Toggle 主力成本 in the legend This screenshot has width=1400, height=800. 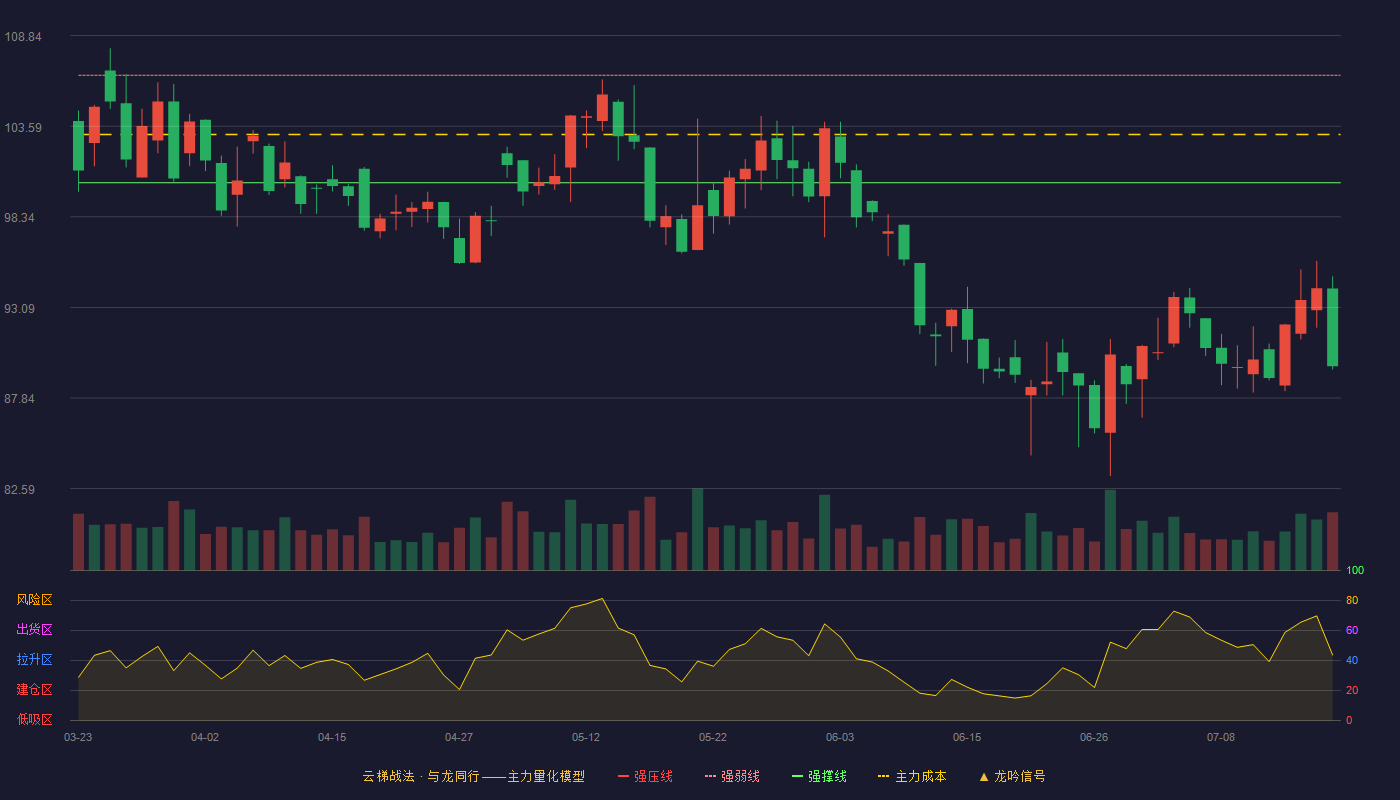912,776
